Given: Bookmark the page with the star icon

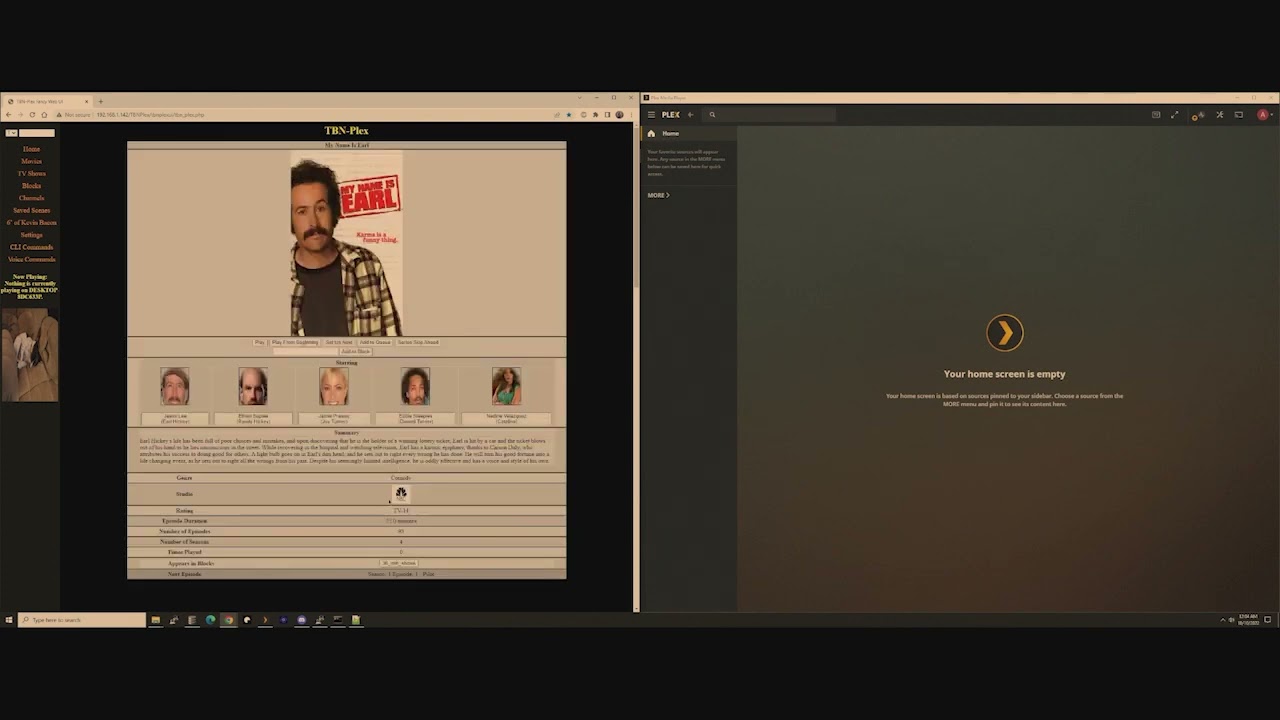Looking at the screenshot, I should pyautogui.click(x=569, y=115).
